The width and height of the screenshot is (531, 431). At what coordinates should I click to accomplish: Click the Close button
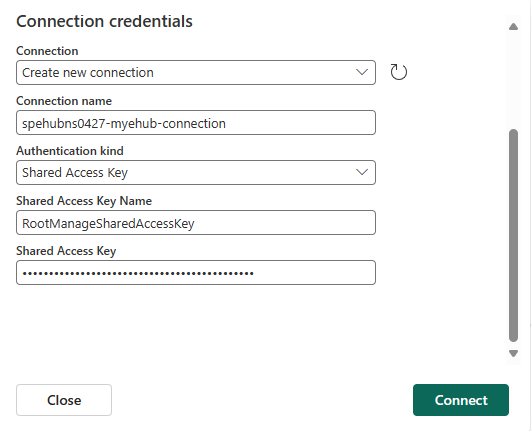tap(64, 400)
